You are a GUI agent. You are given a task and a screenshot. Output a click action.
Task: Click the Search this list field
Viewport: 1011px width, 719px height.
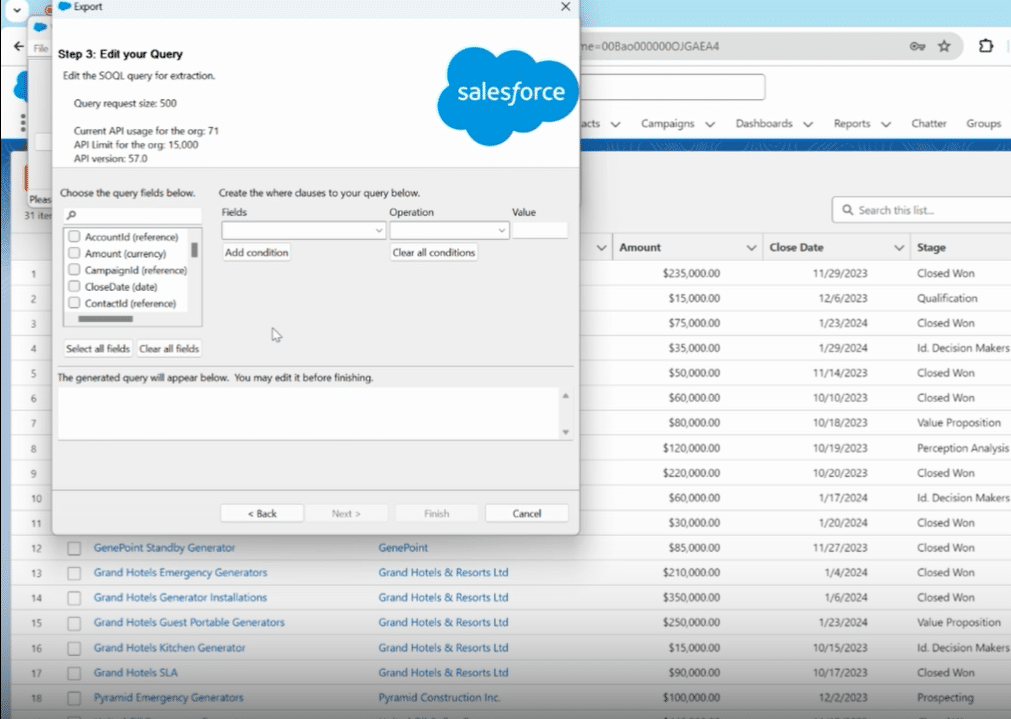tap(922, 210)
